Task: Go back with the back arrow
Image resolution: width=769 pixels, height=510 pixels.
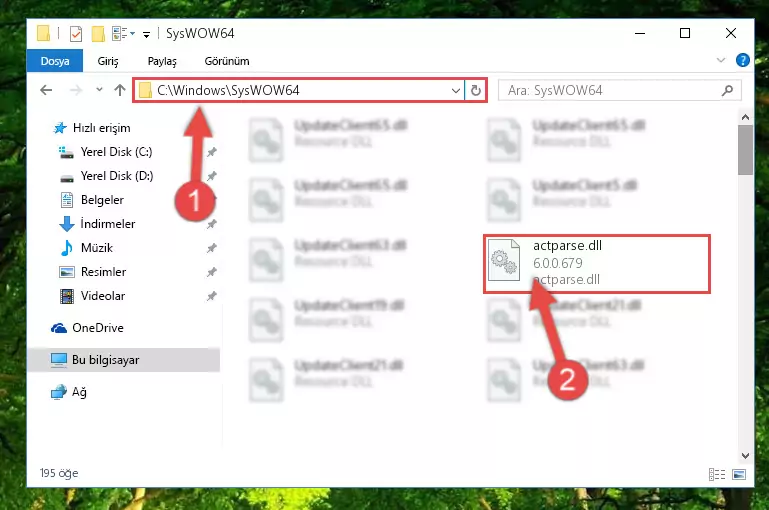Action: [46, 90]
